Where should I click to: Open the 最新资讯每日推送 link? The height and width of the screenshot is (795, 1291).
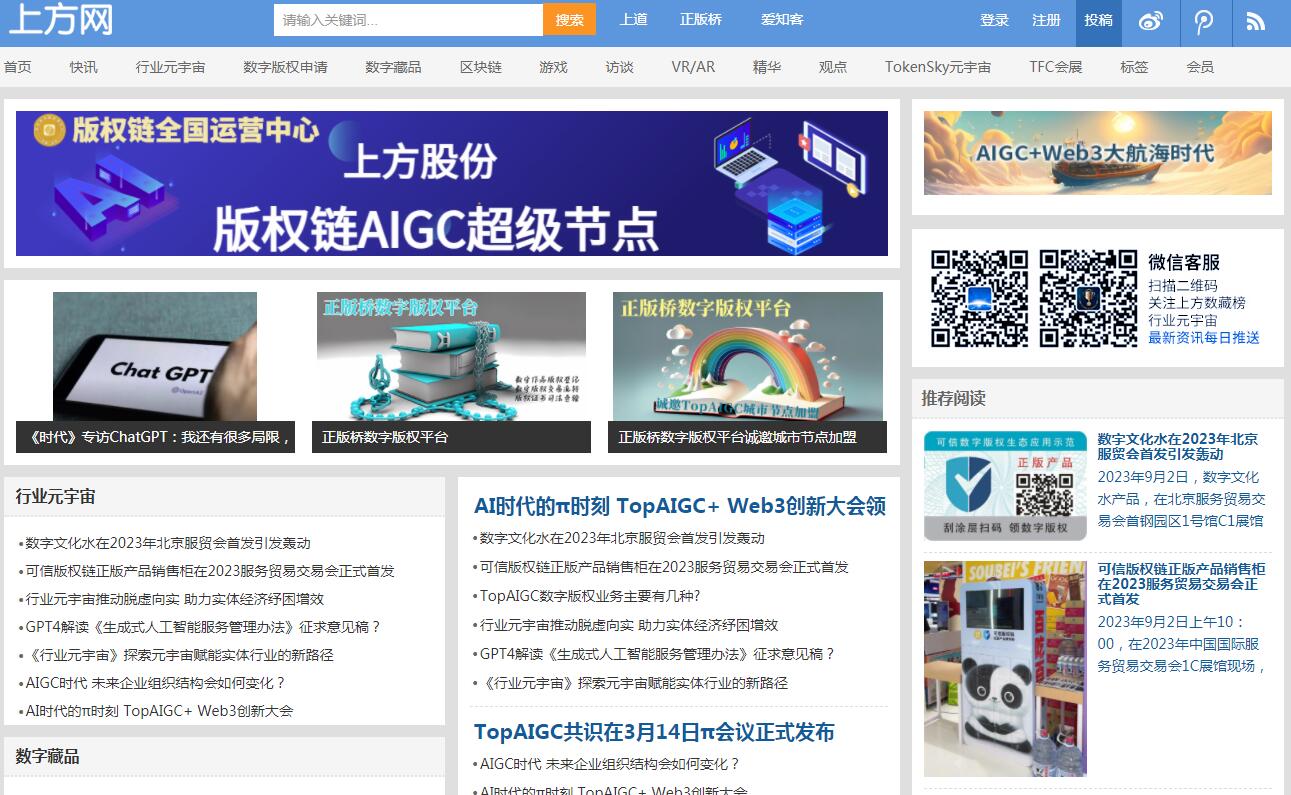1204,338
